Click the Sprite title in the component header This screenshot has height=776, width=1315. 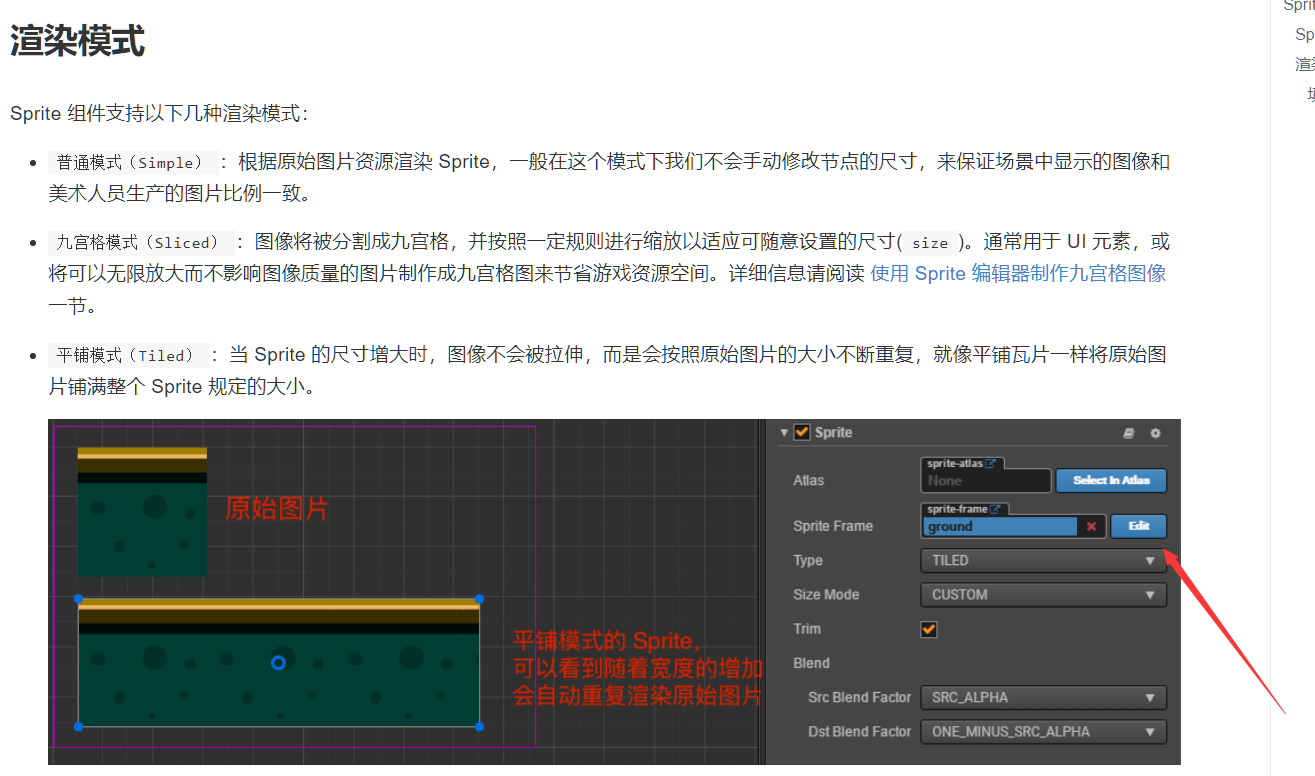click(x=834, y=432)
